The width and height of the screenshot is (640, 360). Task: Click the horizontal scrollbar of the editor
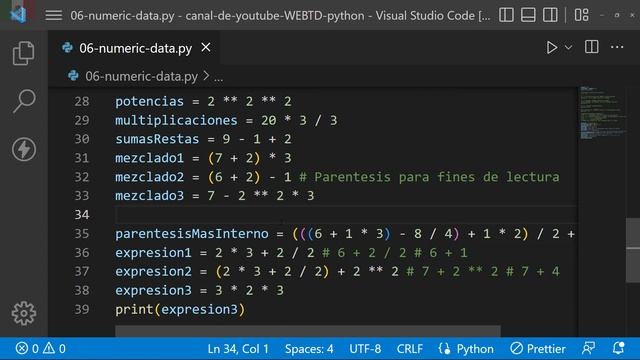point(308,331)
